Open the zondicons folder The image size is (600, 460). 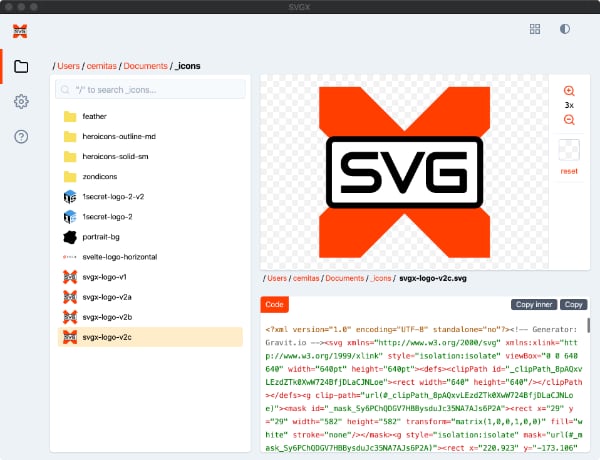[x=150, y=176]
